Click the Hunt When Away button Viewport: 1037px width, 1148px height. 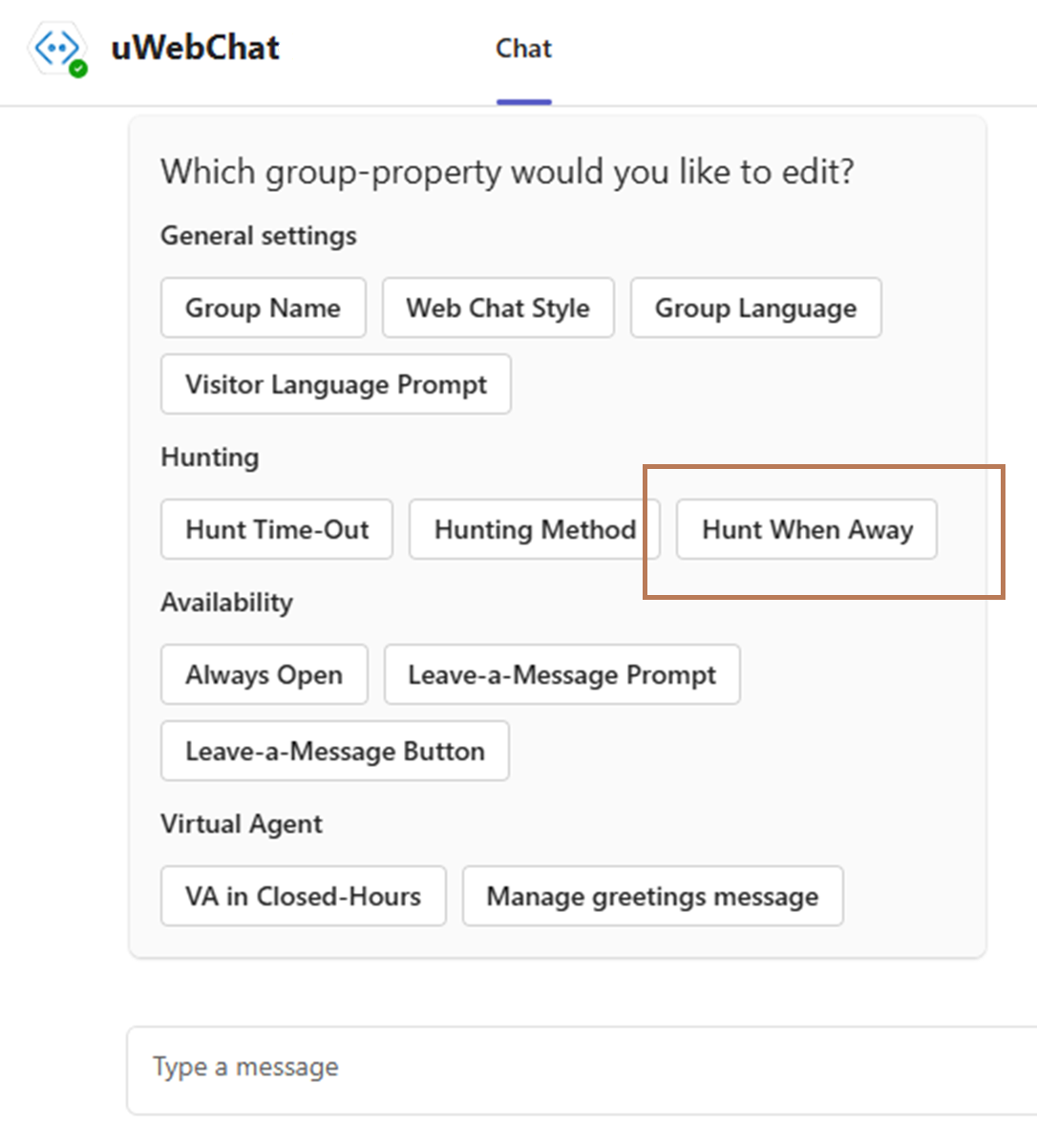pos(807,529)
